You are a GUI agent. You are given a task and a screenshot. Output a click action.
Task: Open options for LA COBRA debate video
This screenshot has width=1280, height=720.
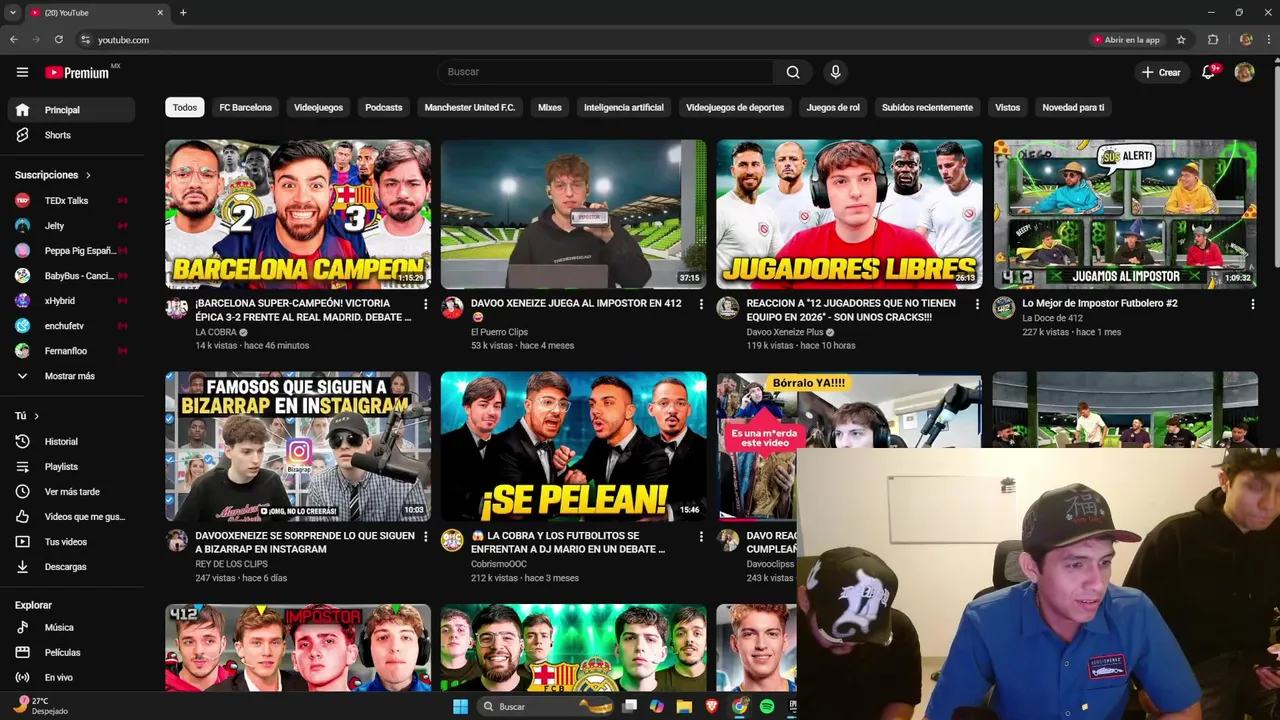tap(701, 537)
